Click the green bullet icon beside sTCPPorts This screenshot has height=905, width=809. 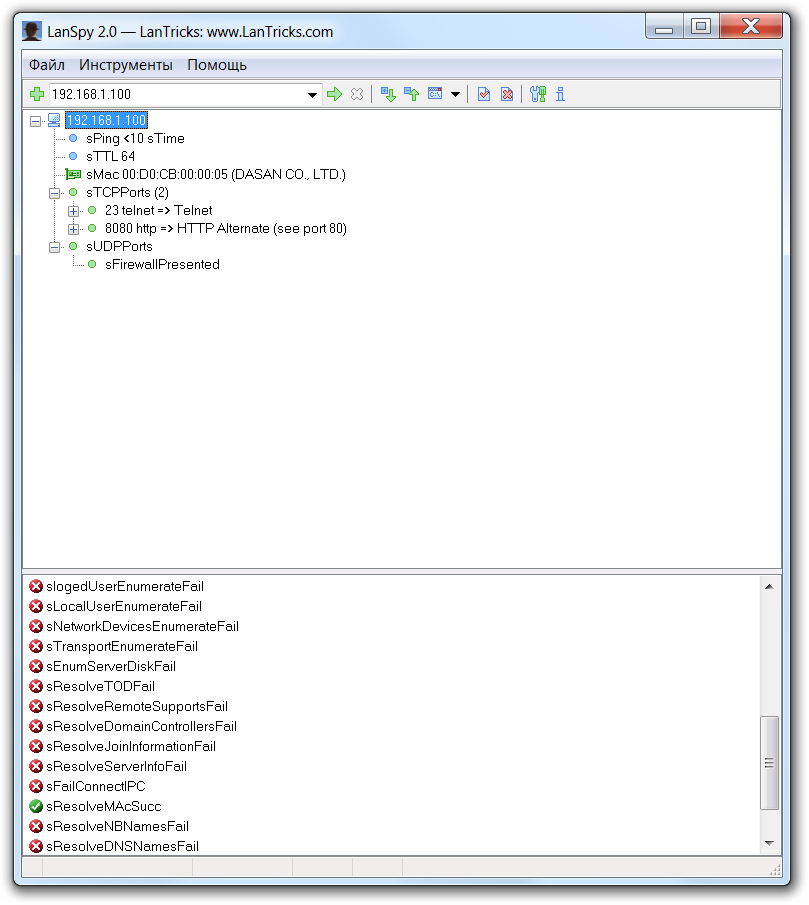(x=73, y=192)
